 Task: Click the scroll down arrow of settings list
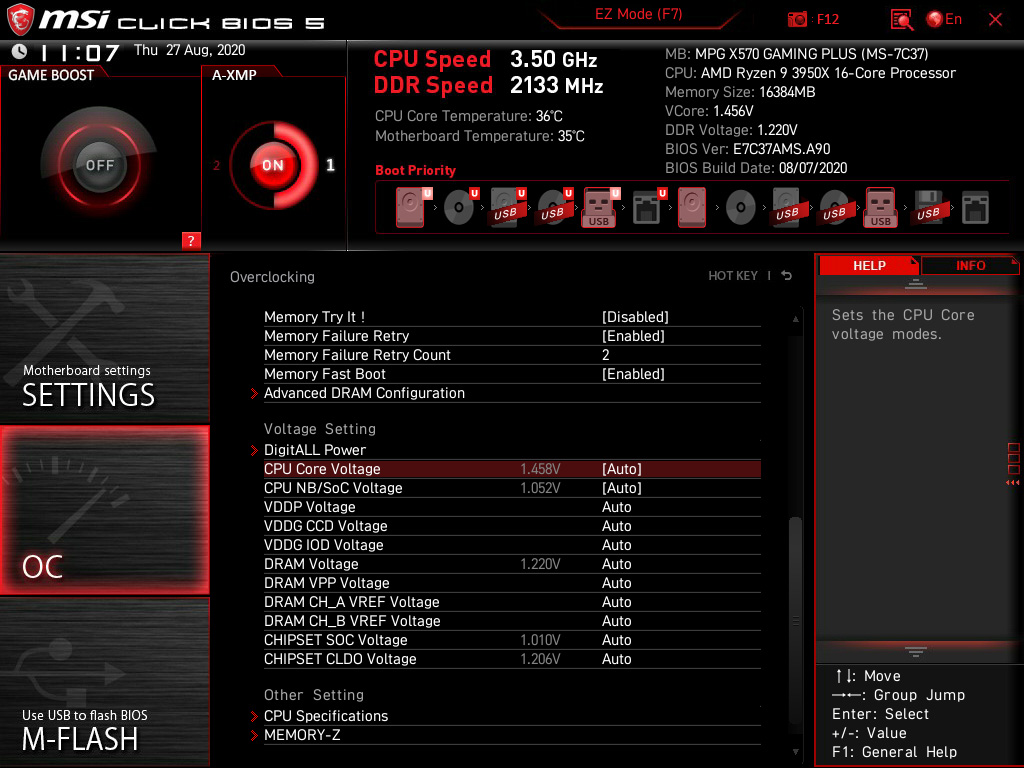795,752
